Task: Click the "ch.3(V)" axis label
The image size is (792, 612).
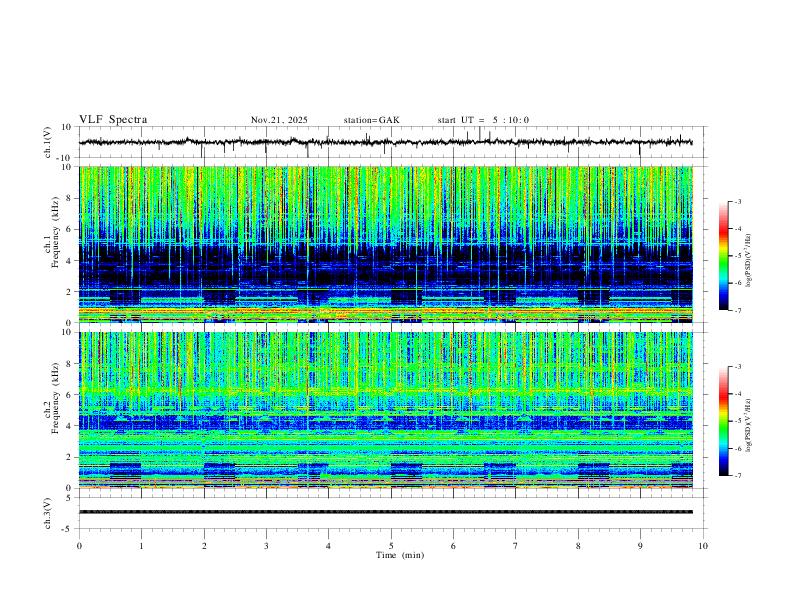Action: (x=48, y=513)
